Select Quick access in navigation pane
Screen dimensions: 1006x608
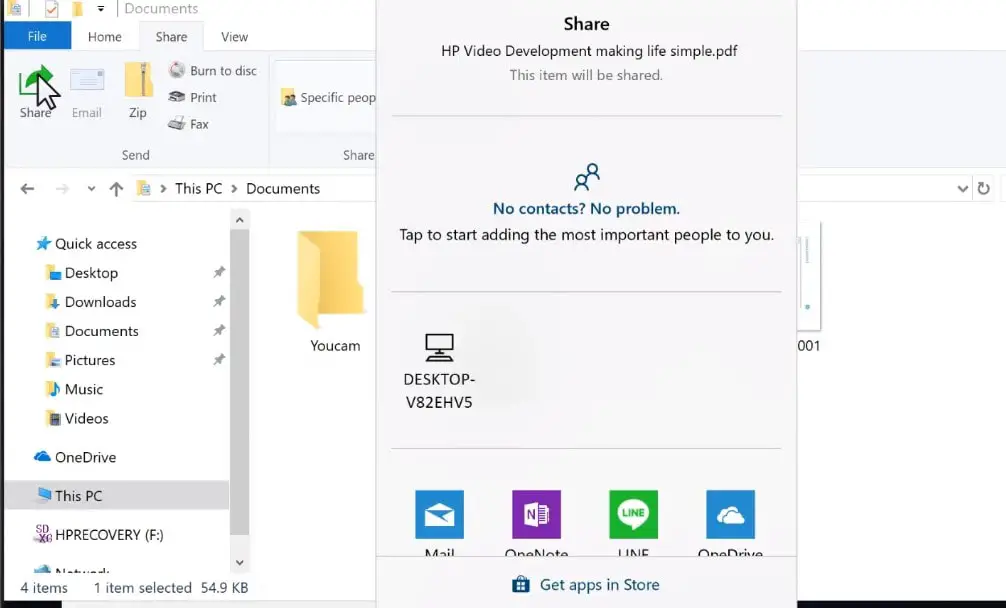click(86, 244)
